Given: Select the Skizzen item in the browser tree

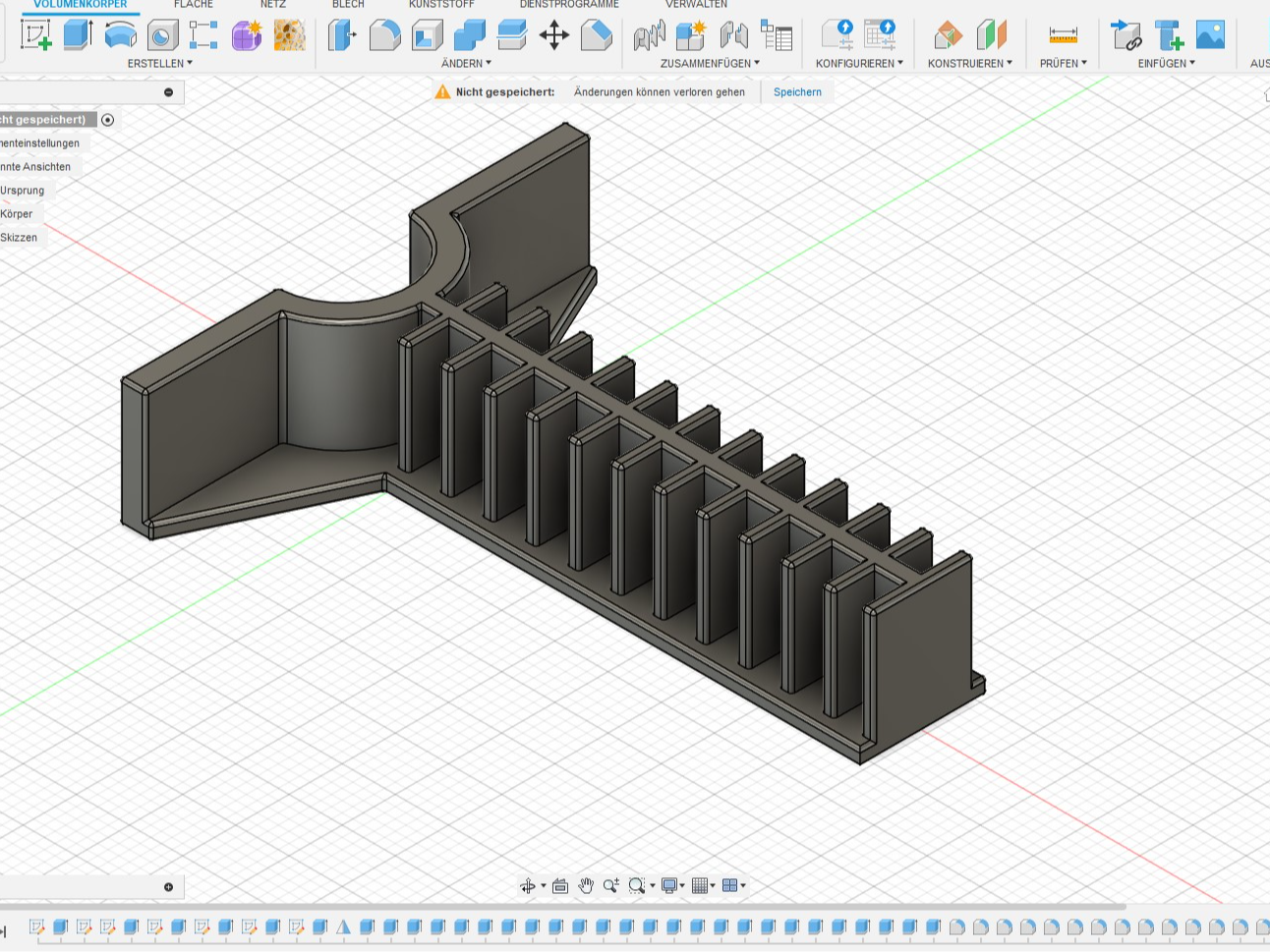Looking at the screenshot, I should 19,238.
